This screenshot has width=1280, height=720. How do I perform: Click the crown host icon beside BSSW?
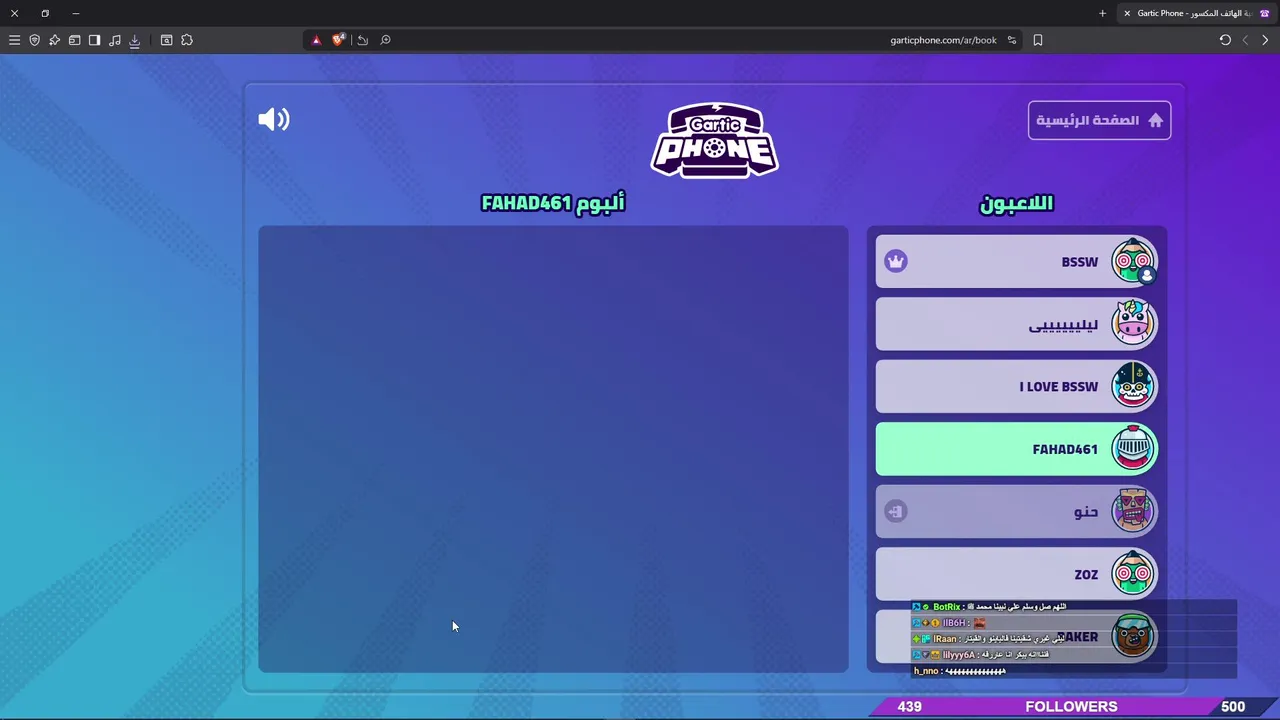(x=896, y=262)
